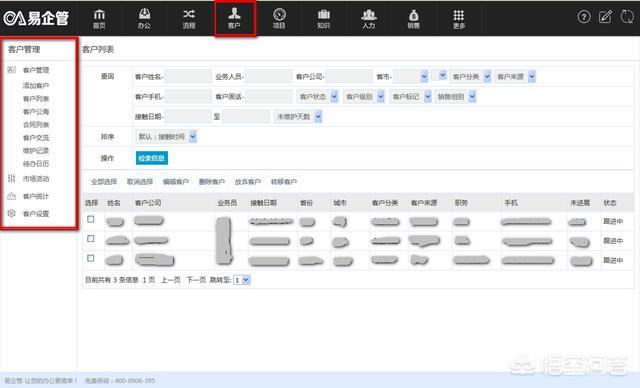Open the 更多 more grid icon
The image size is (640, 388).
459,18
